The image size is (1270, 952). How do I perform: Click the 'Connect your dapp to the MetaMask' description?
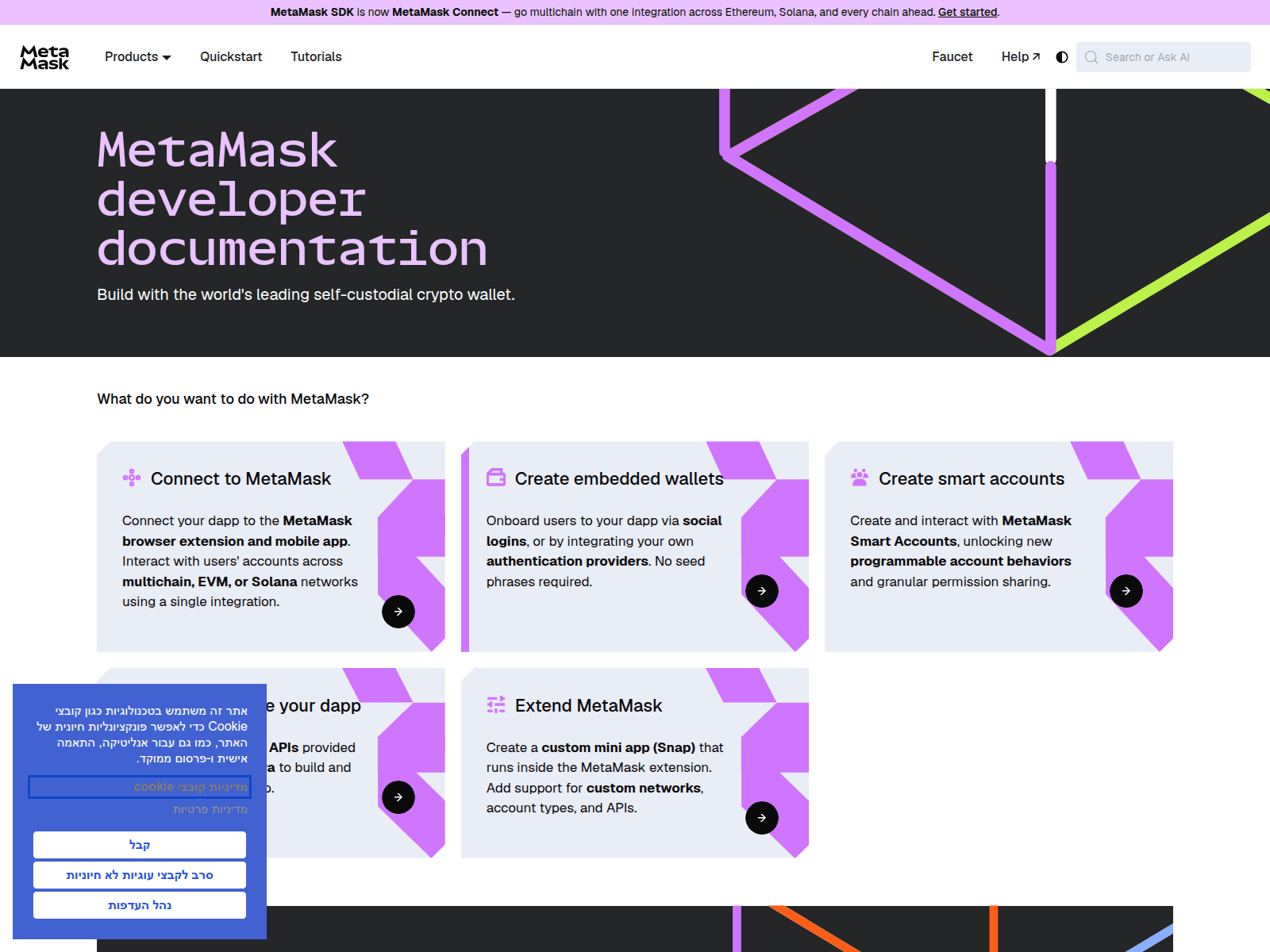[x=241, y=561]
